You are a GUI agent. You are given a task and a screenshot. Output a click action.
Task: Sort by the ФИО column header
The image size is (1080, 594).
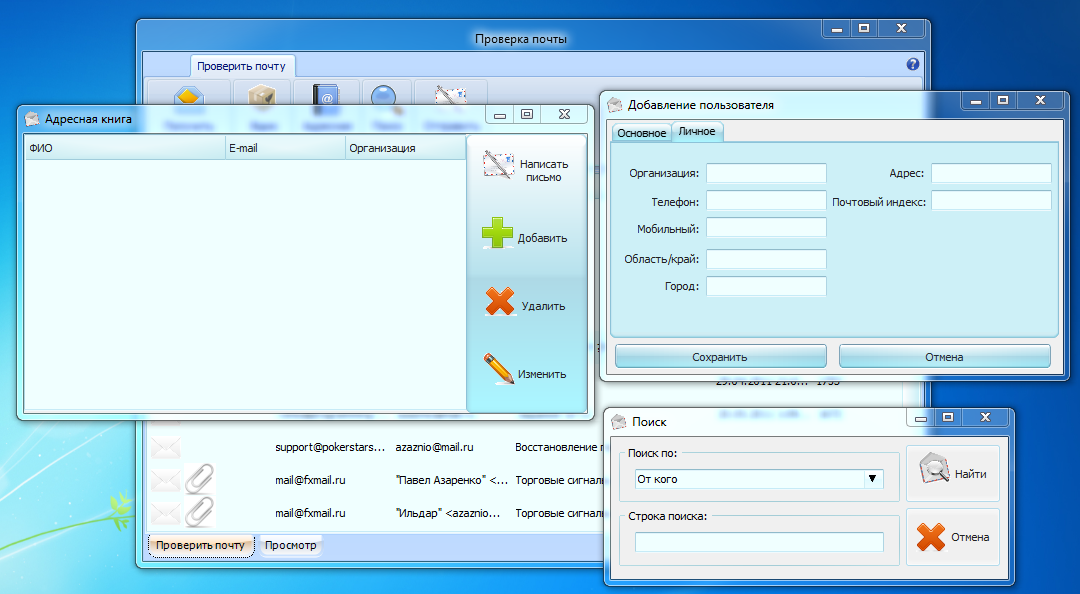point(125,148)
